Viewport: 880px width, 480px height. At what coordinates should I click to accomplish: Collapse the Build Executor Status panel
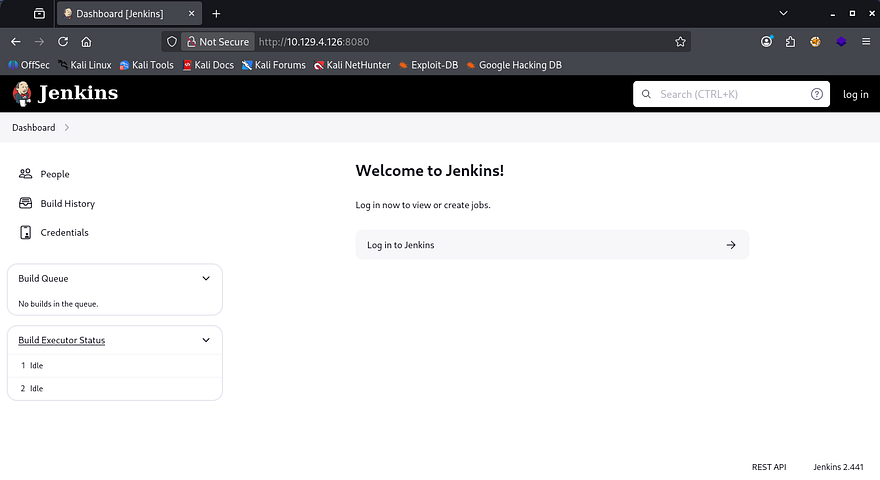[x=206, y=340]
